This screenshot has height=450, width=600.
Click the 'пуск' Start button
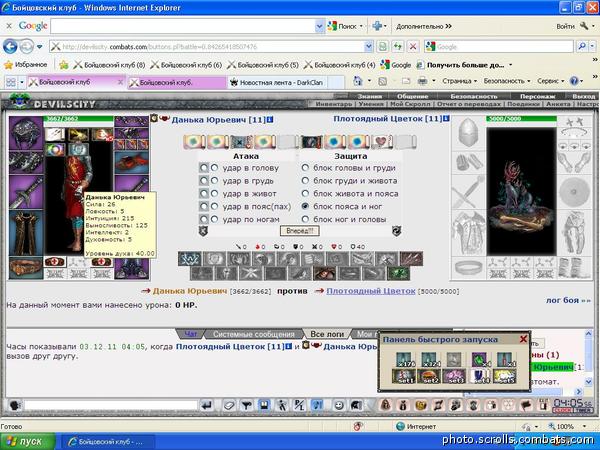tap(27, 441)
